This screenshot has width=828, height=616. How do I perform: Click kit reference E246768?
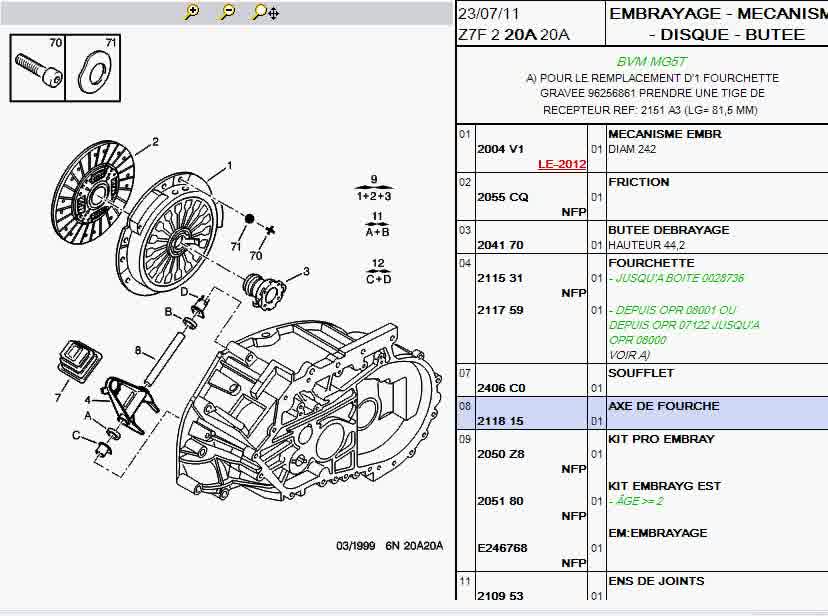pyautogui.click(x=502, y=548)
